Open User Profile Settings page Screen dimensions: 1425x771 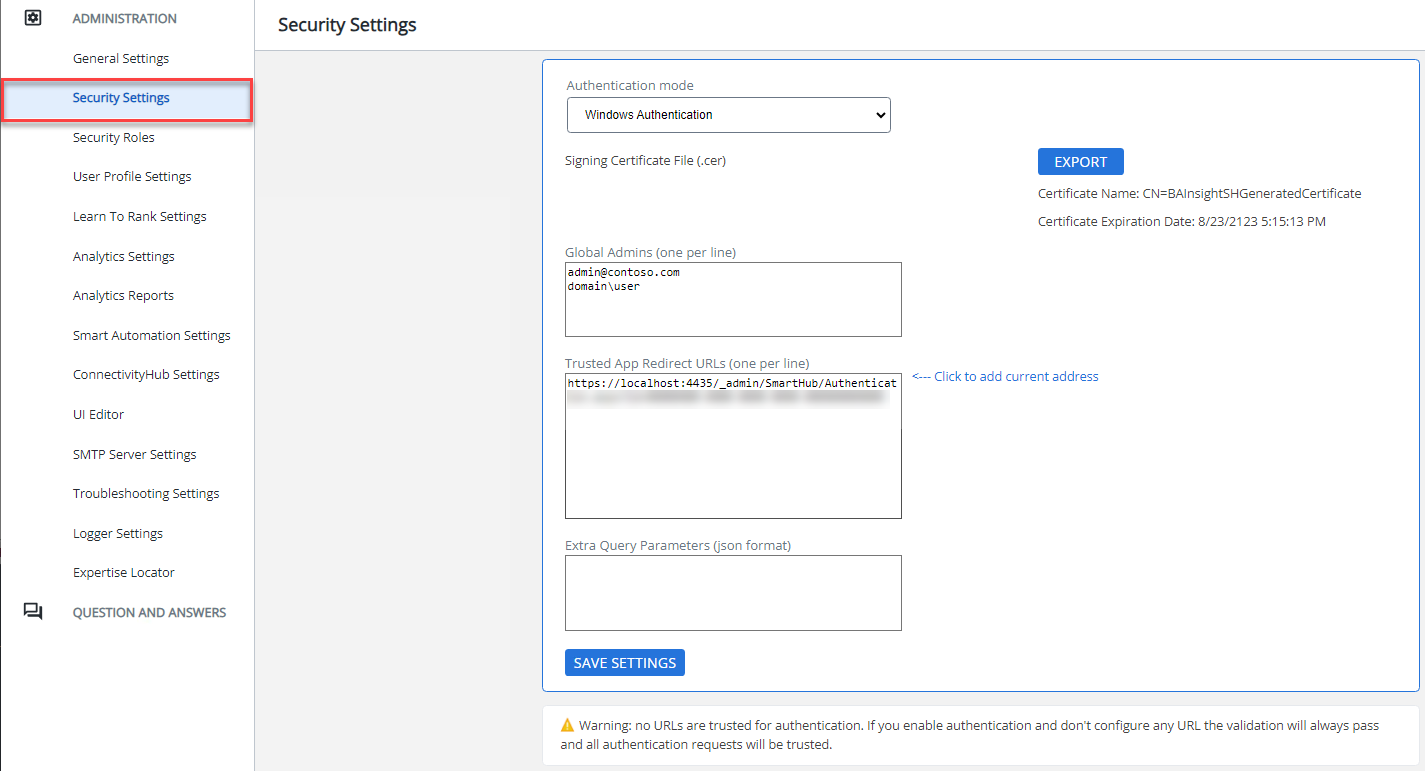tap(132, 177)
